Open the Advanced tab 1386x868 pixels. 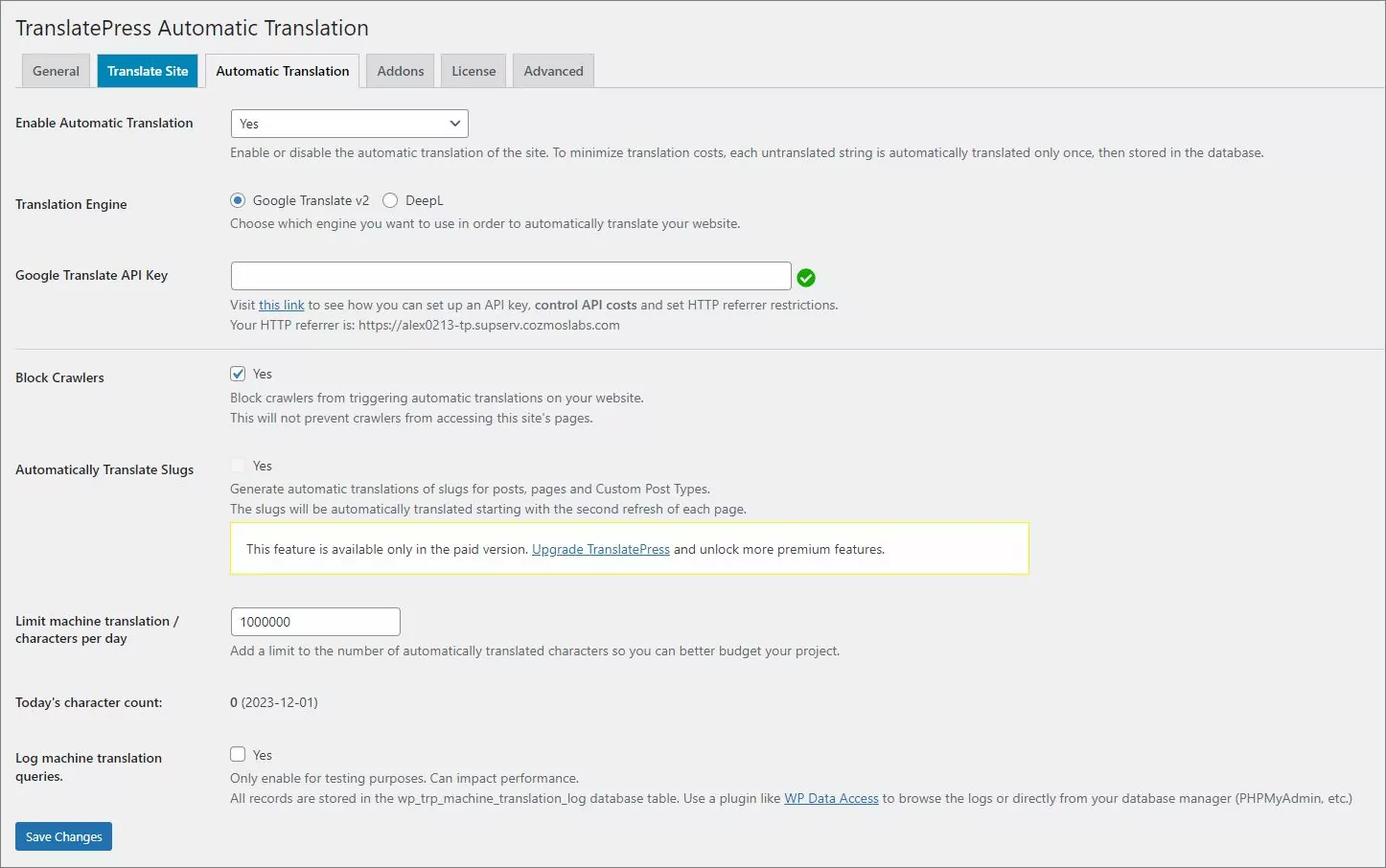click(x=553, y=71)
